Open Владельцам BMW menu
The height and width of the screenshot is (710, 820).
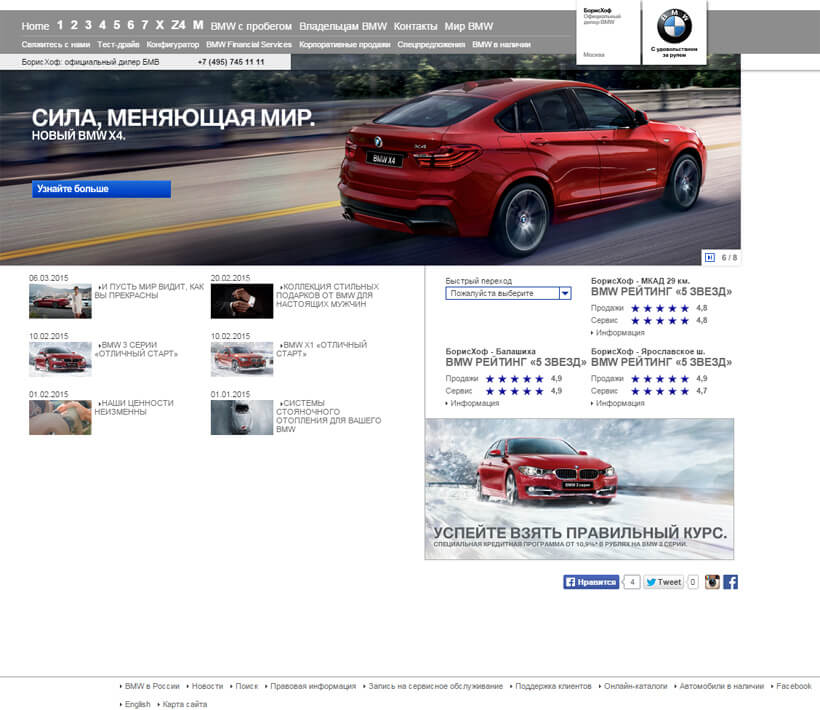coord(343,26)
